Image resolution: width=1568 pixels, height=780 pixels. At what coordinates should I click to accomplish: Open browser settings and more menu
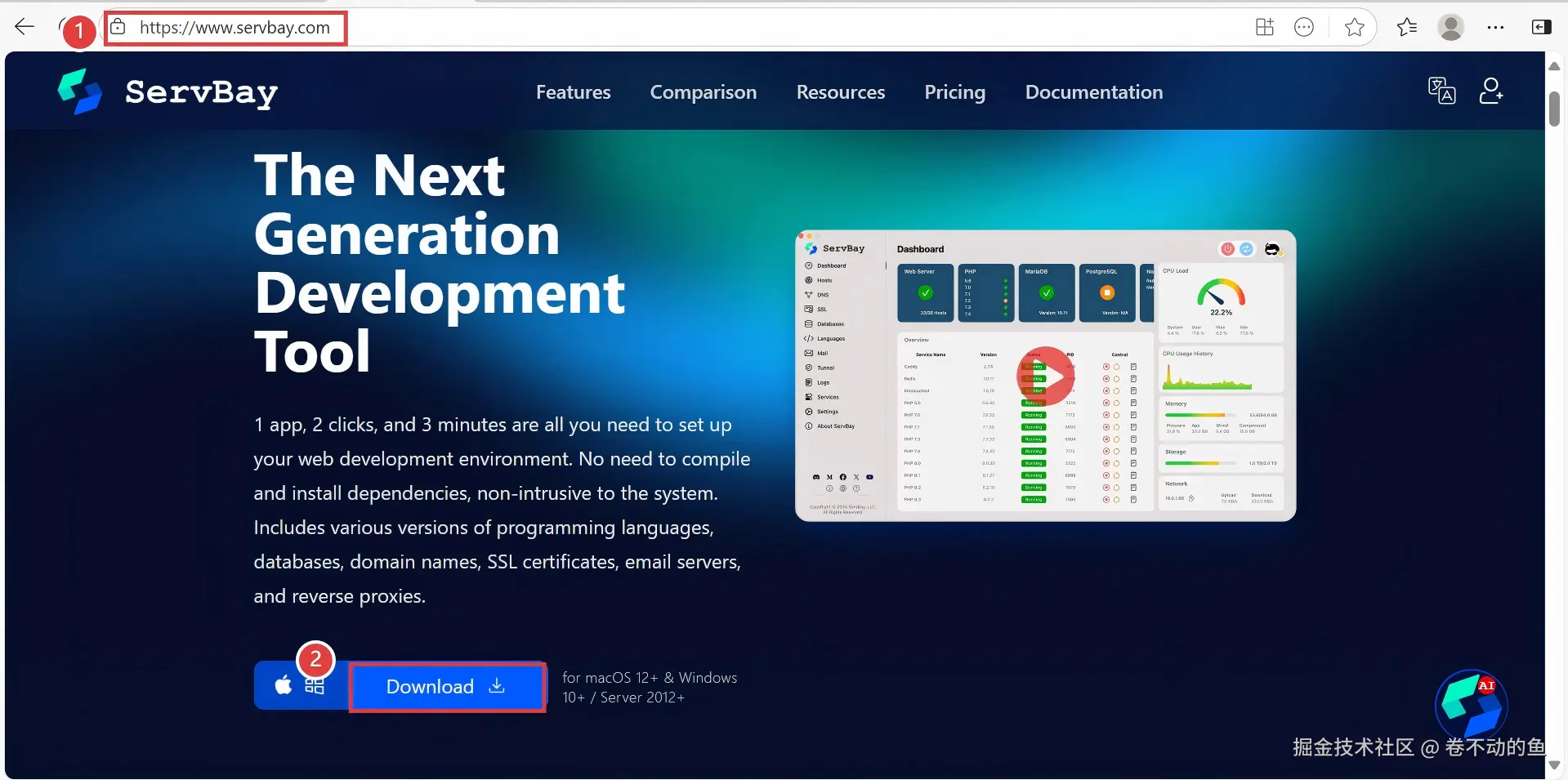1495,27
